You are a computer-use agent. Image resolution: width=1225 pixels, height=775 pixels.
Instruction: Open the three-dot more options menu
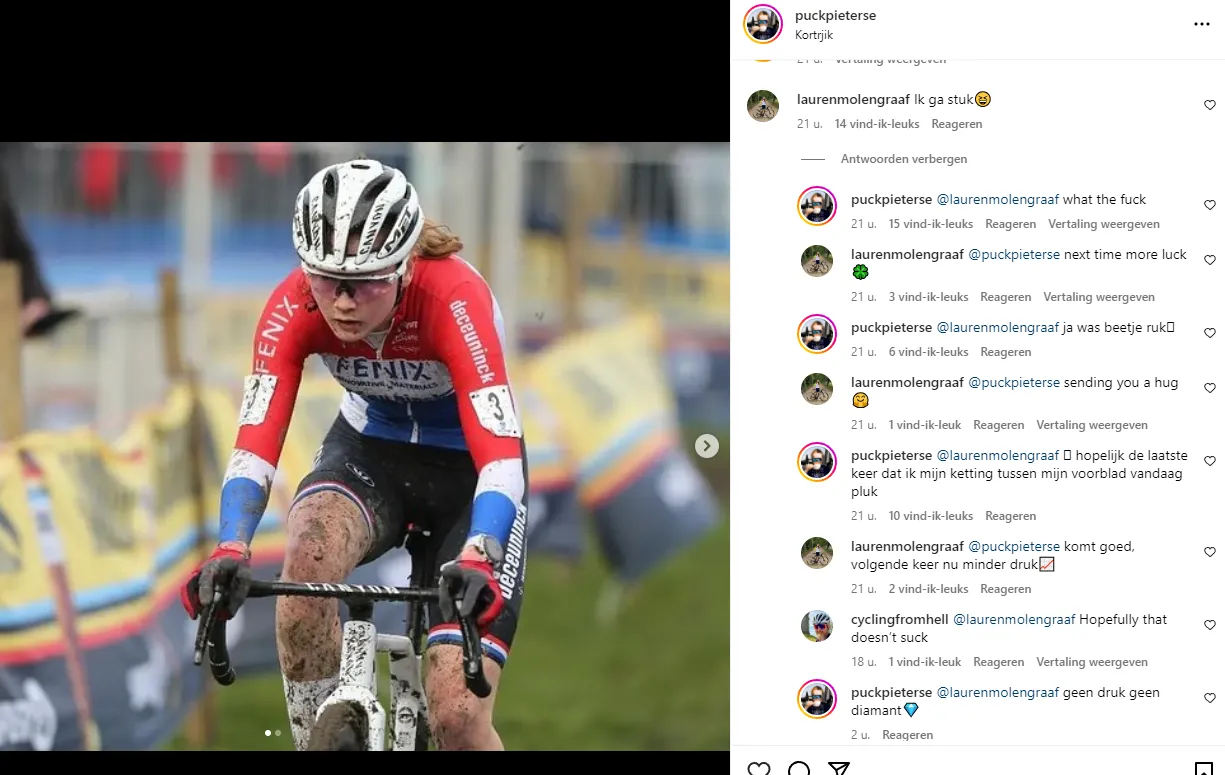(x=1202, y=25)
